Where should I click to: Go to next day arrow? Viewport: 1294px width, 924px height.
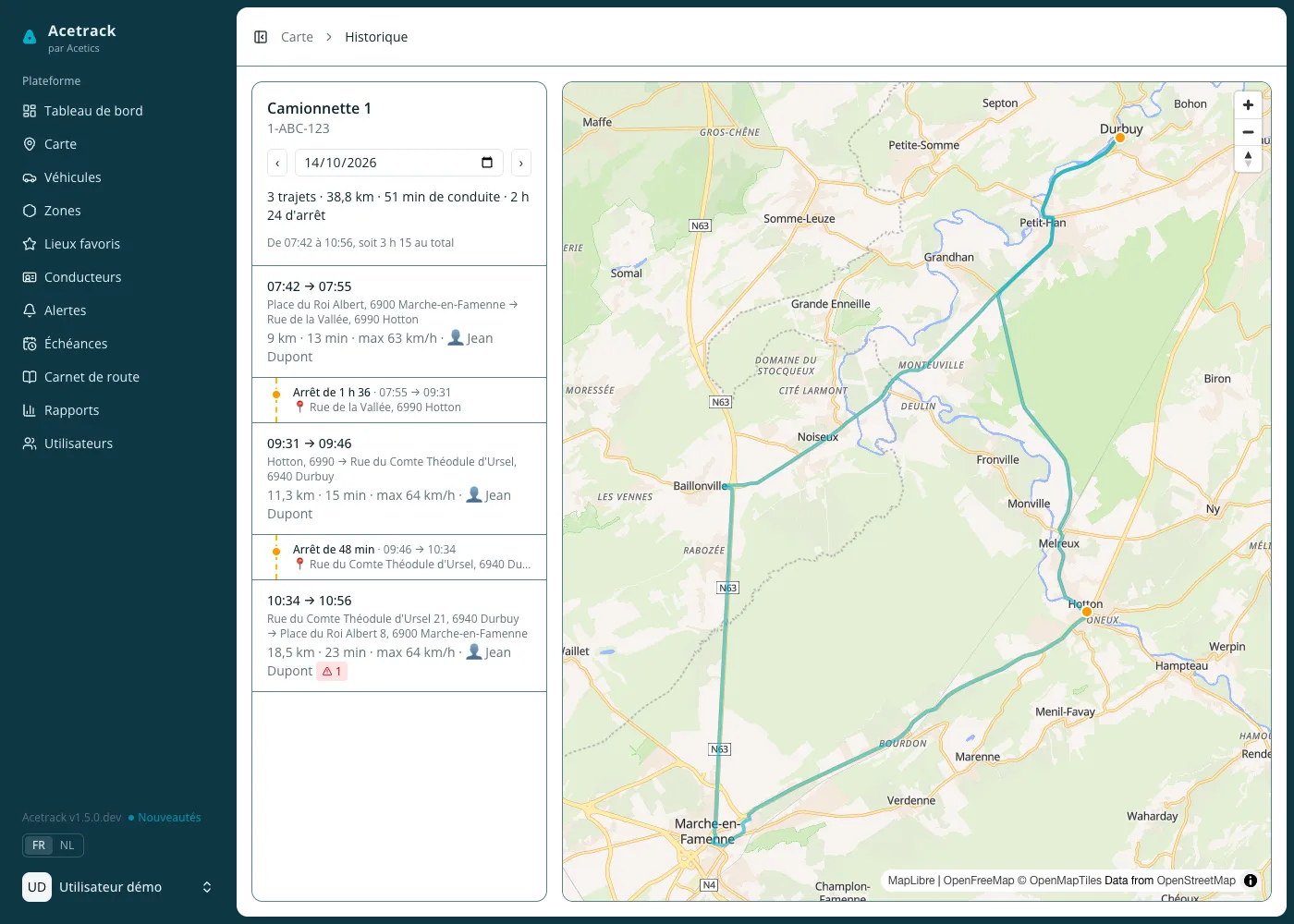[x=521, y=163]
